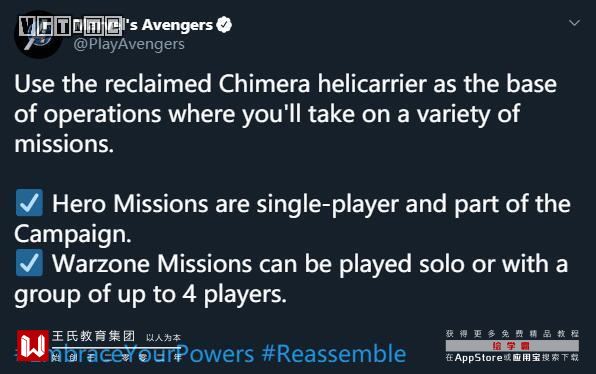Click the VGtime watermark logo
Screen dimensions: 596x374
coord(71,26)
